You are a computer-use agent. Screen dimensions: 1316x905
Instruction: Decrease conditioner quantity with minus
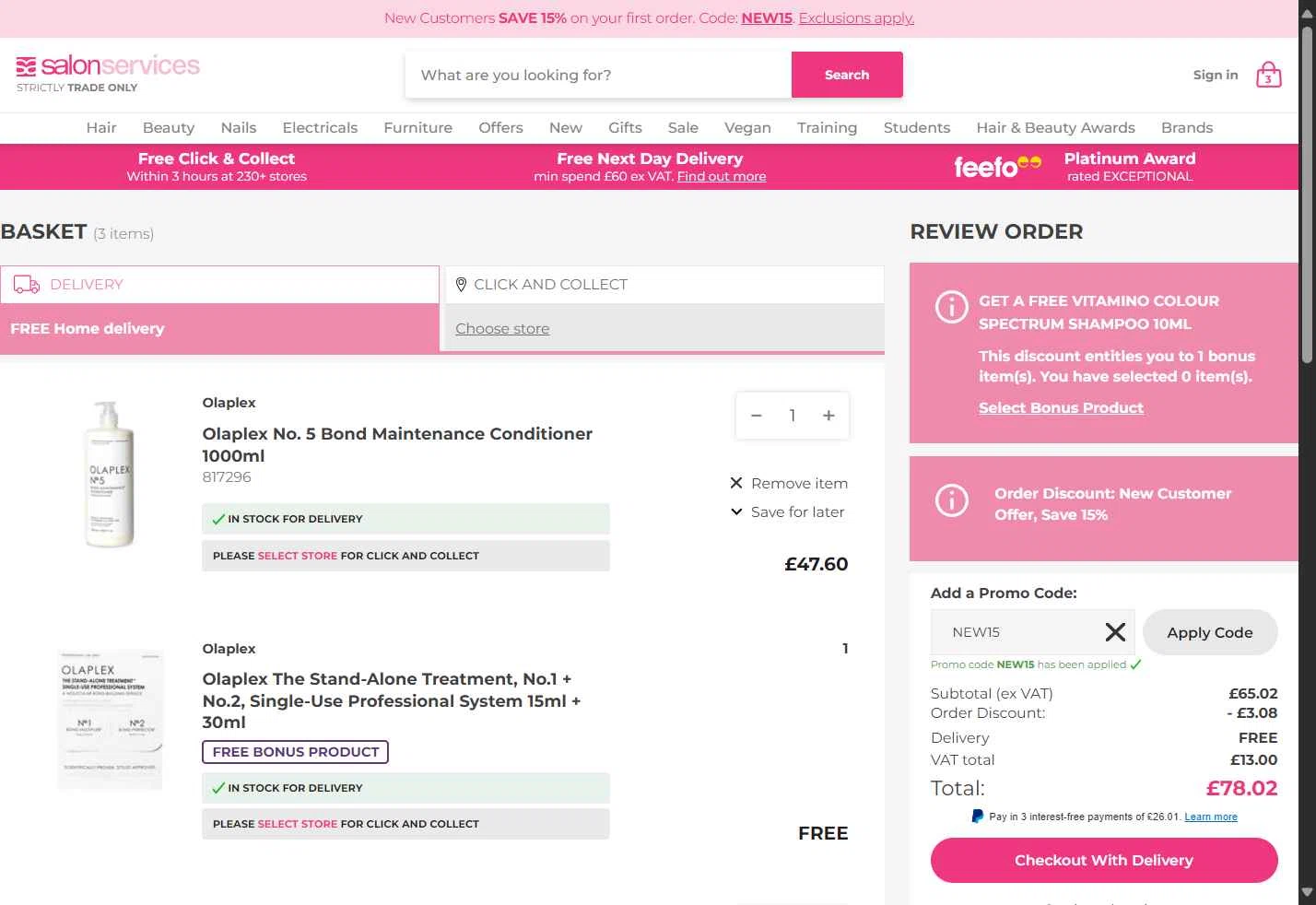pyautogui.click(x=757, y=416)
